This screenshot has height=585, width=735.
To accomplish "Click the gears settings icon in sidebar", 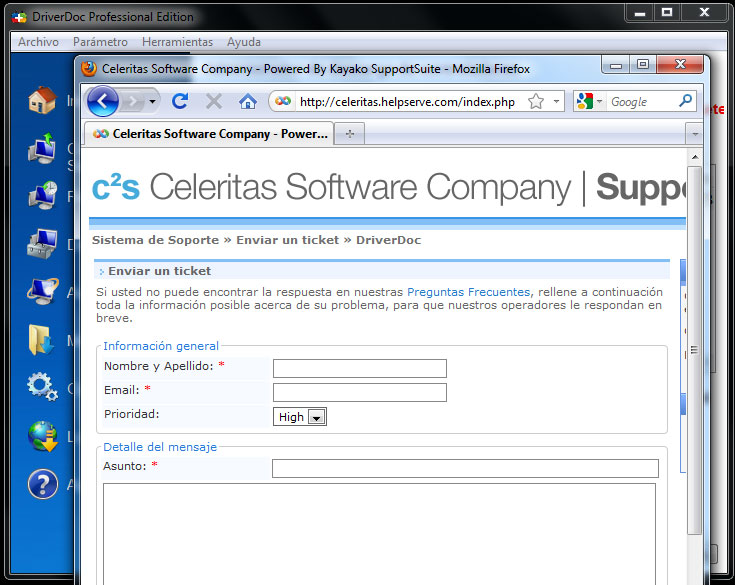I will tap(42, 386).
